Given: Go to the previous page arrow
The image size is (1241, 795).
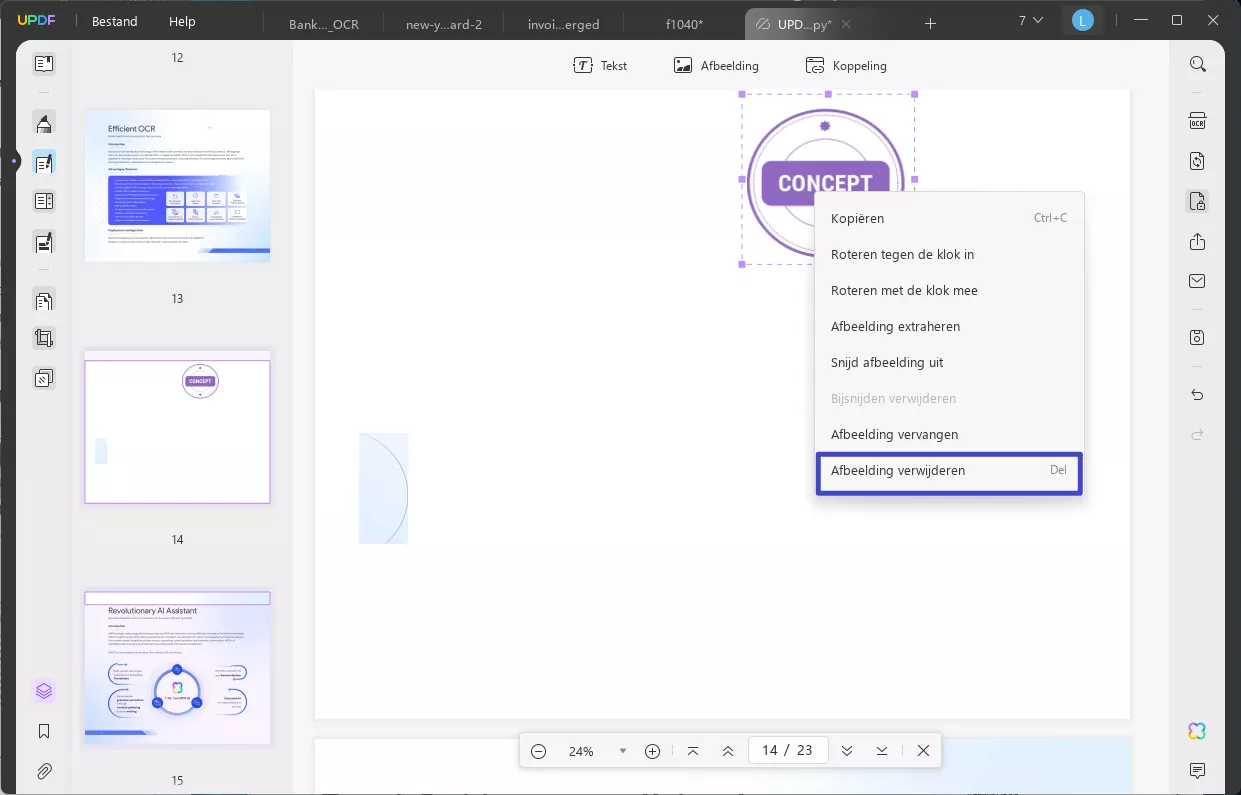Looking at the screenshot, I should point(728,751).
